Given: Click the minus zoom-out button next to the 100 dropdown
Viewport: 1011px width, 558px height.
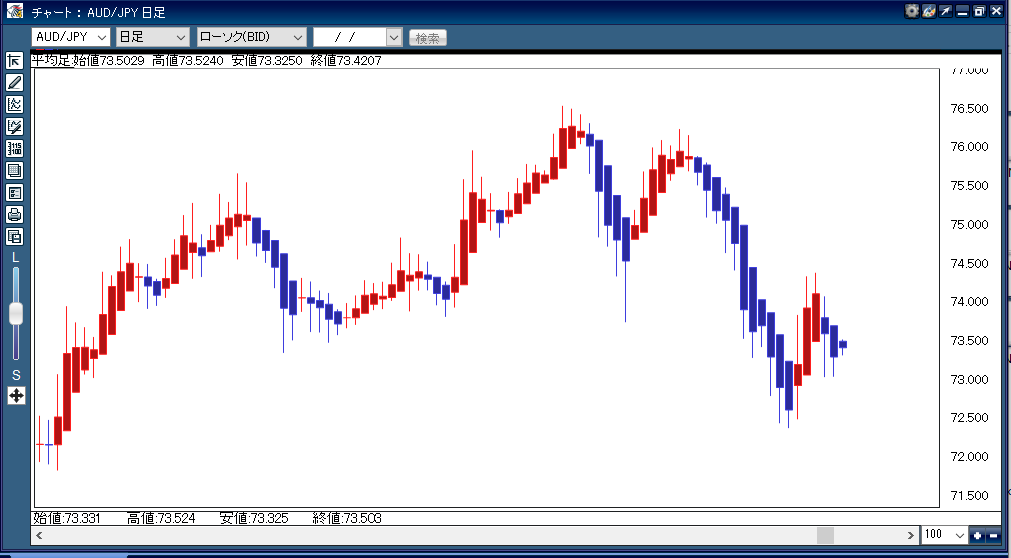Looking at the screenshot, I should [x=993, y=535].
